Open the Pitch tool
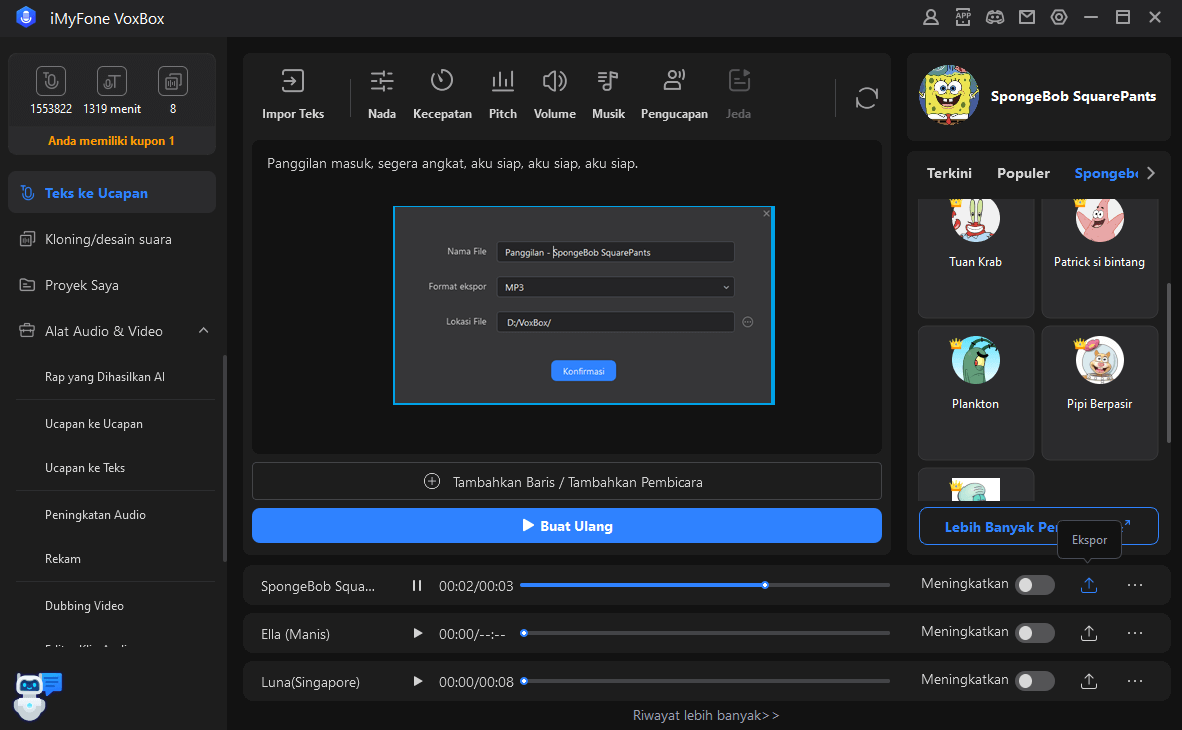The height and width of the screenshot is (730, 1182). pos(503,94)
